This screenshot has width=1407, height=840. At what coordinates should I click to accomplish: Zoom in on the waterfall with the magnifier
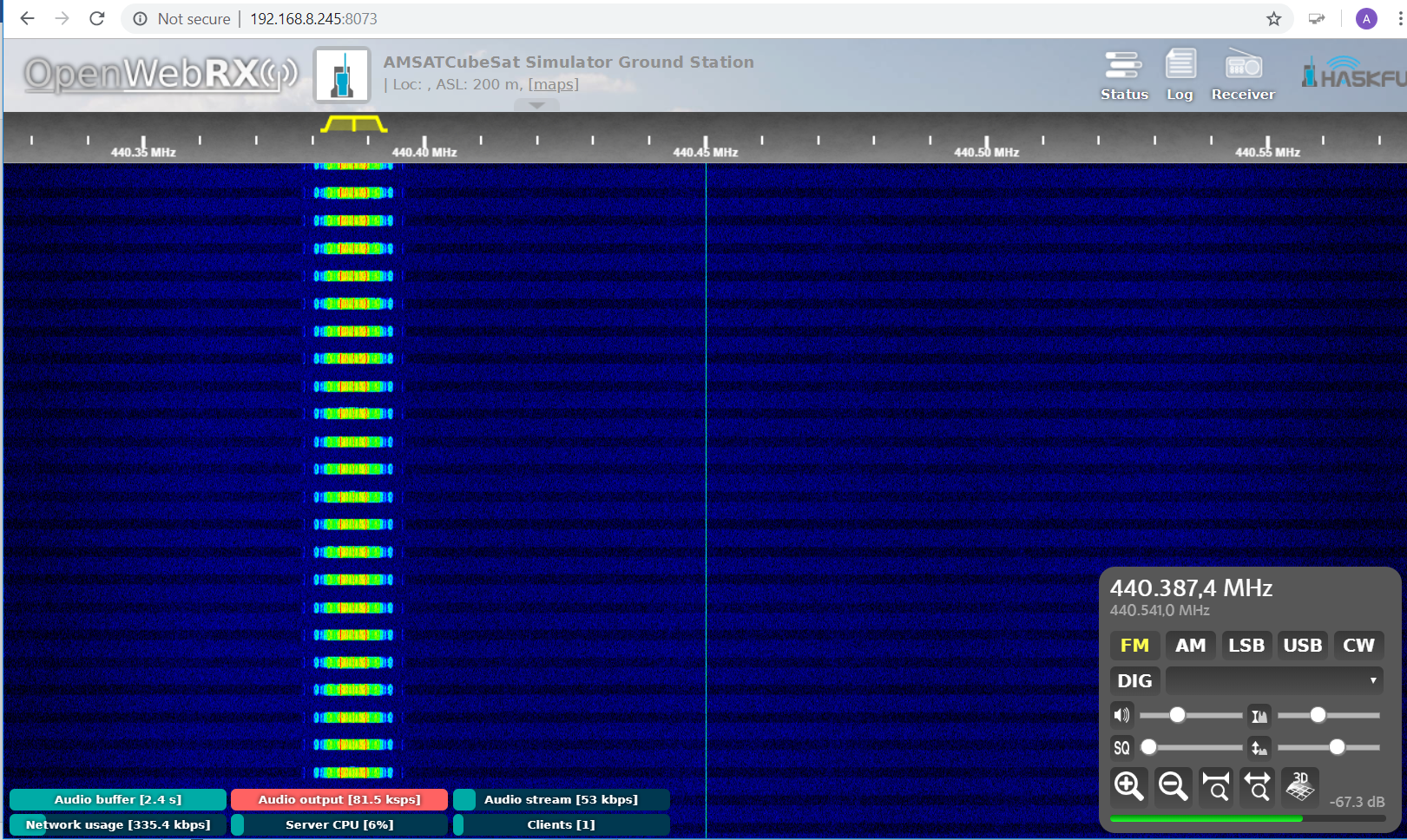(x=1128, y=786)
